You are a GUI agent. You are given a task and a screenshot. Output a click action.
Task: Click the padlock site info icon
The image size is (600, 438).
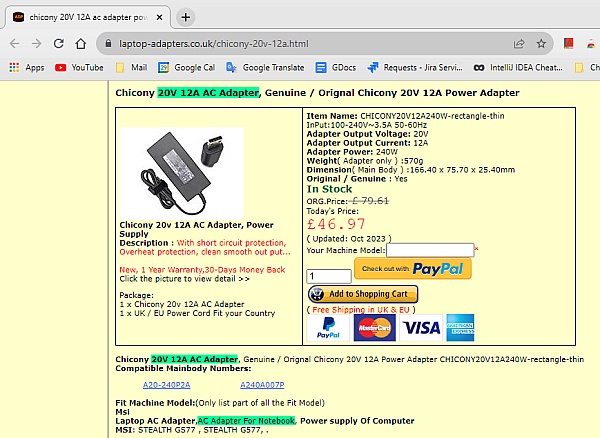click(x=108, y=43)
